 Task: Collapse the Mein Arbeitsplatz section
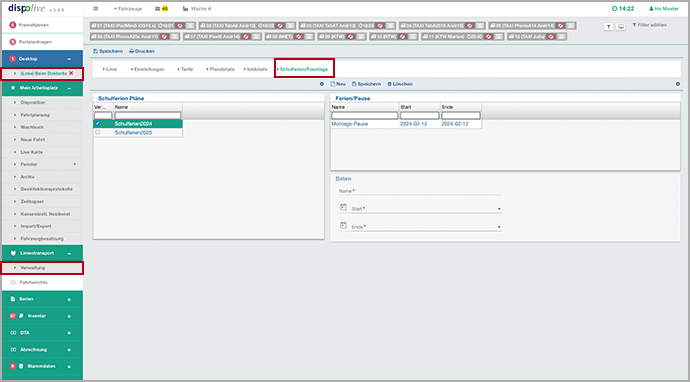click(69, 88)
